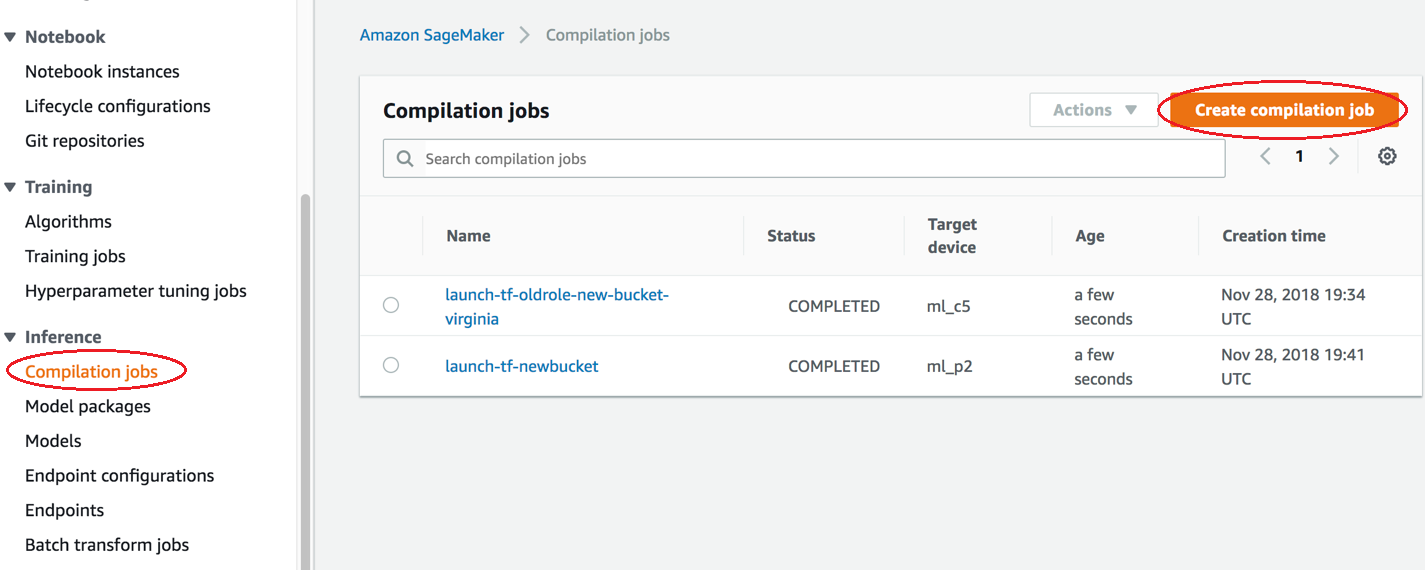Open Compilation jobs in the sidebar

pyautogui.click(x=92, y=372)
